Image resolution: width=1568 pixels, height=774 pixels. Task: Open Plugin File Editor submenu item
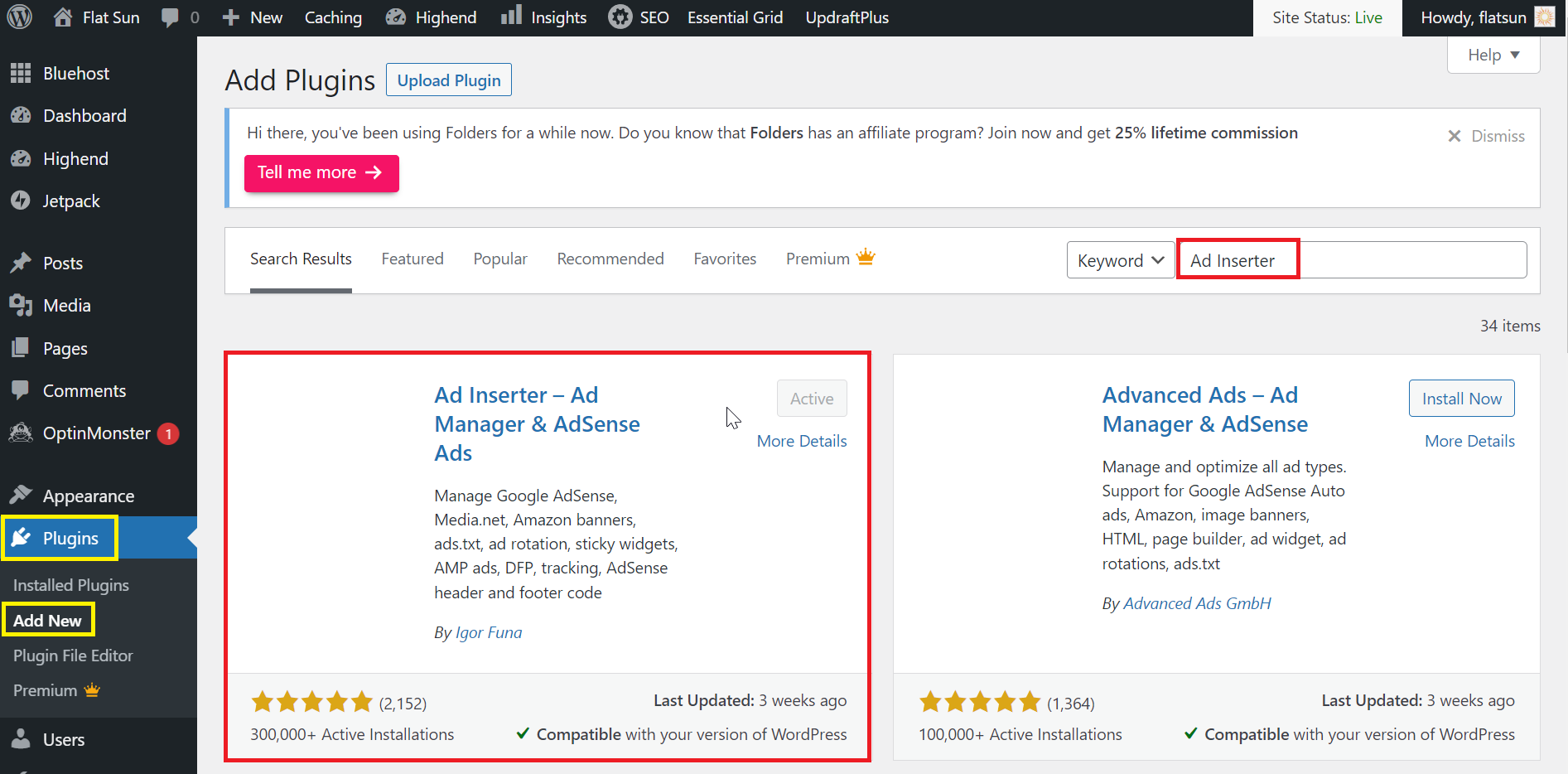[73, 655]
